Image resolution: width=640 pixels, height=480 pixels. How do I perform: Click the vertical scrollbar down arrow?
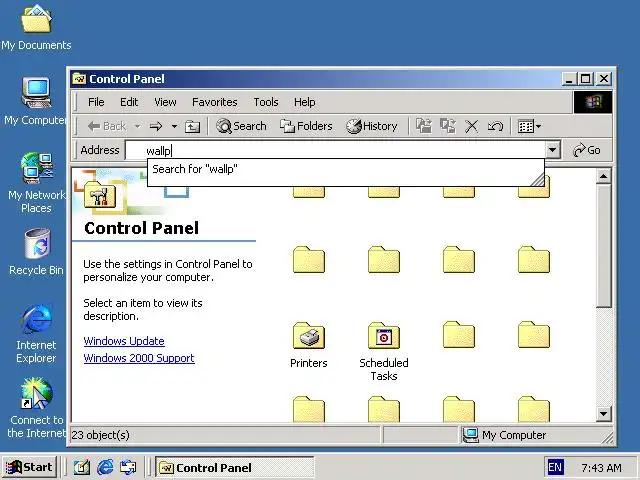(x=603, y=414)
